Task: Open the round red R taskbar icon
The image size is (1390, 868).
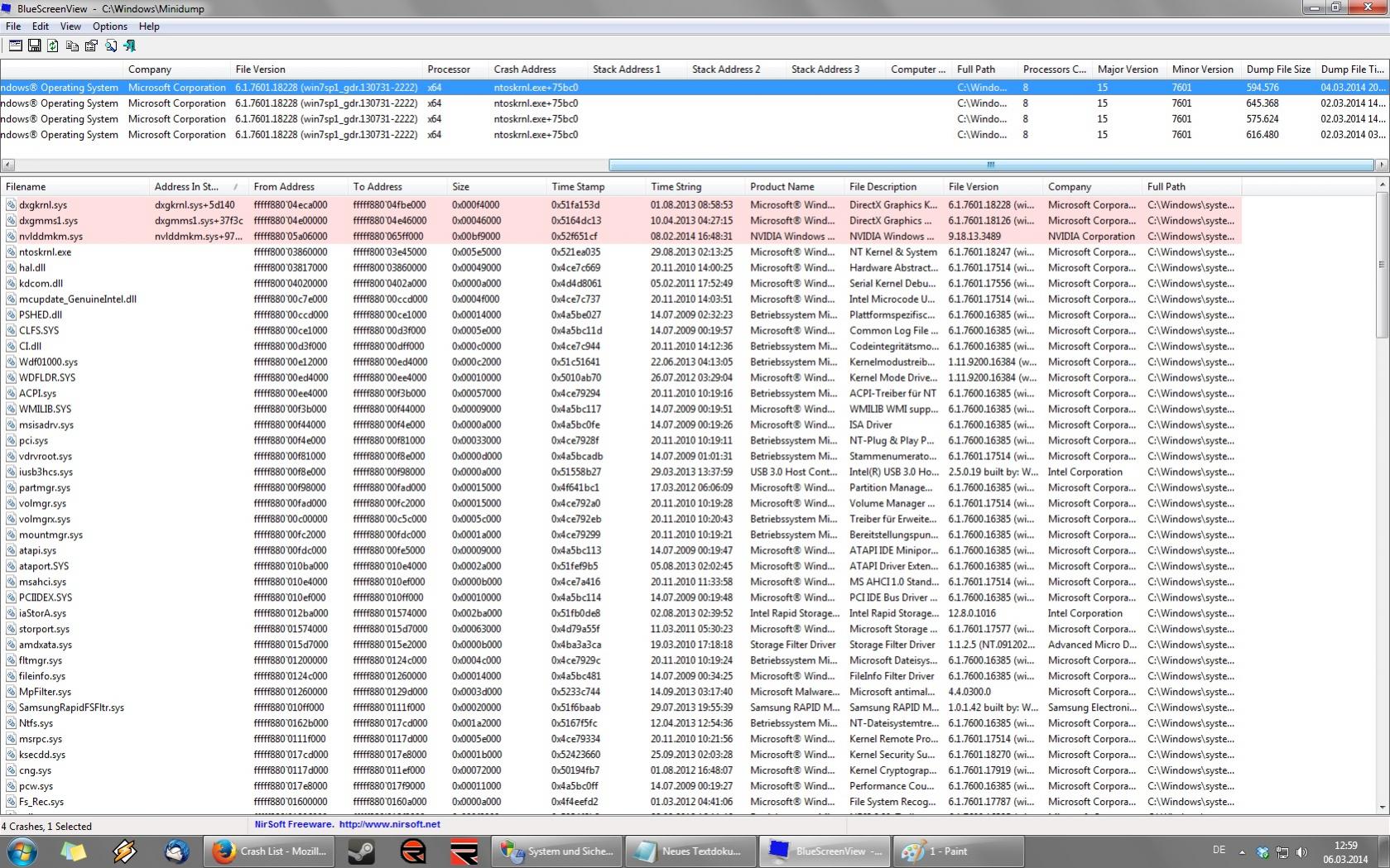Action: 413,851
